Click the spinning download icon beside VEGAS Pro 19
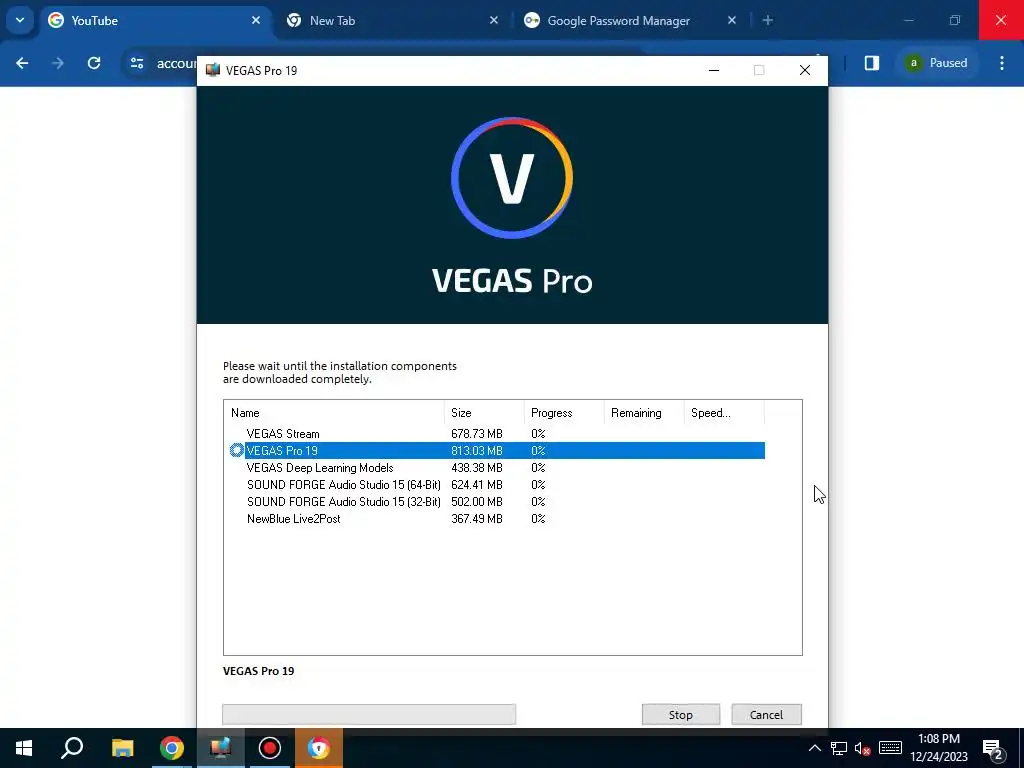The image size is (1024, 768). click(x=236, y=451)
